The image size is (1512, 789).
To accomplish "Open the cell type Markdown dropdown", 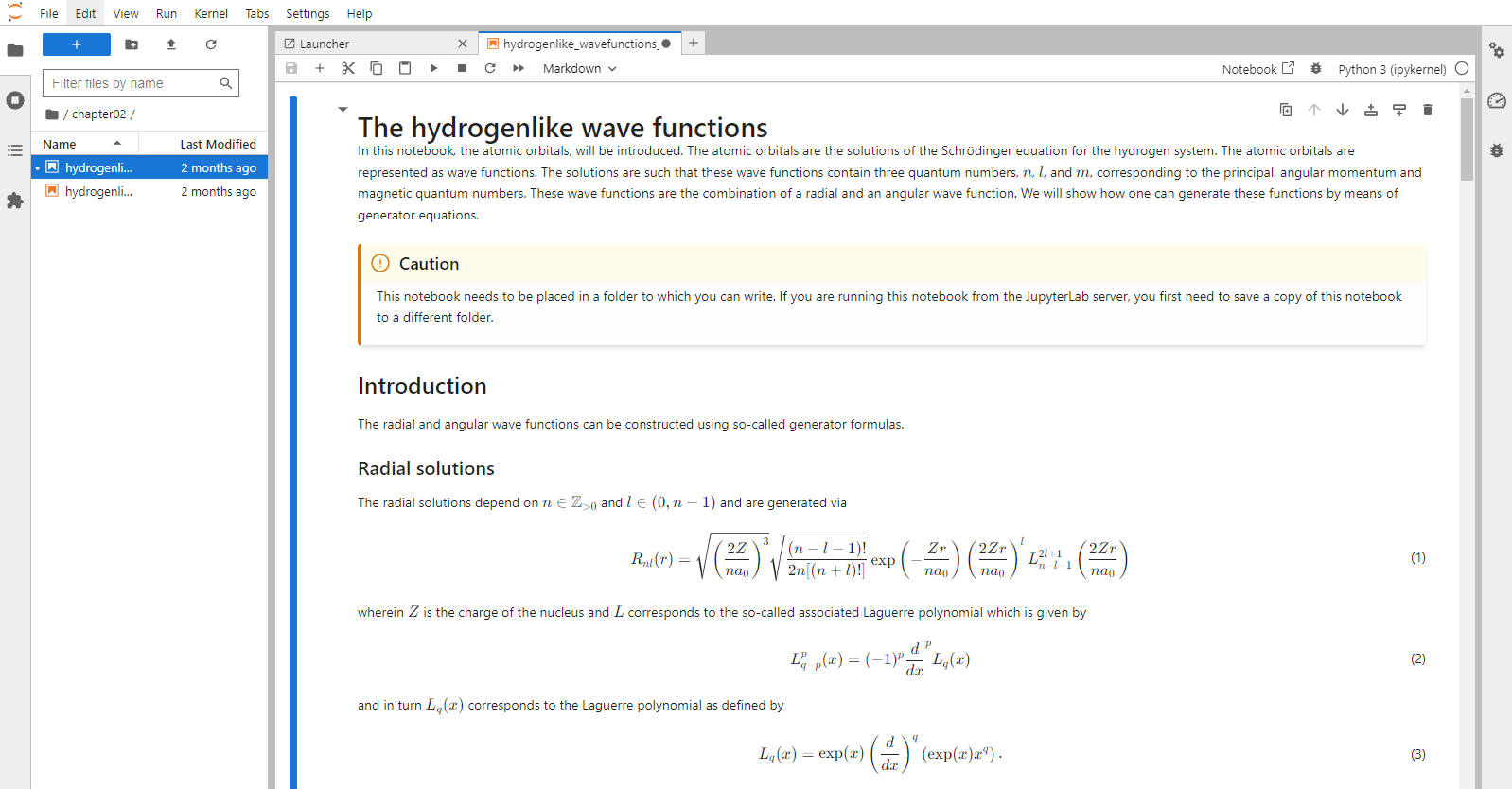I will click(x=579, y=68).
